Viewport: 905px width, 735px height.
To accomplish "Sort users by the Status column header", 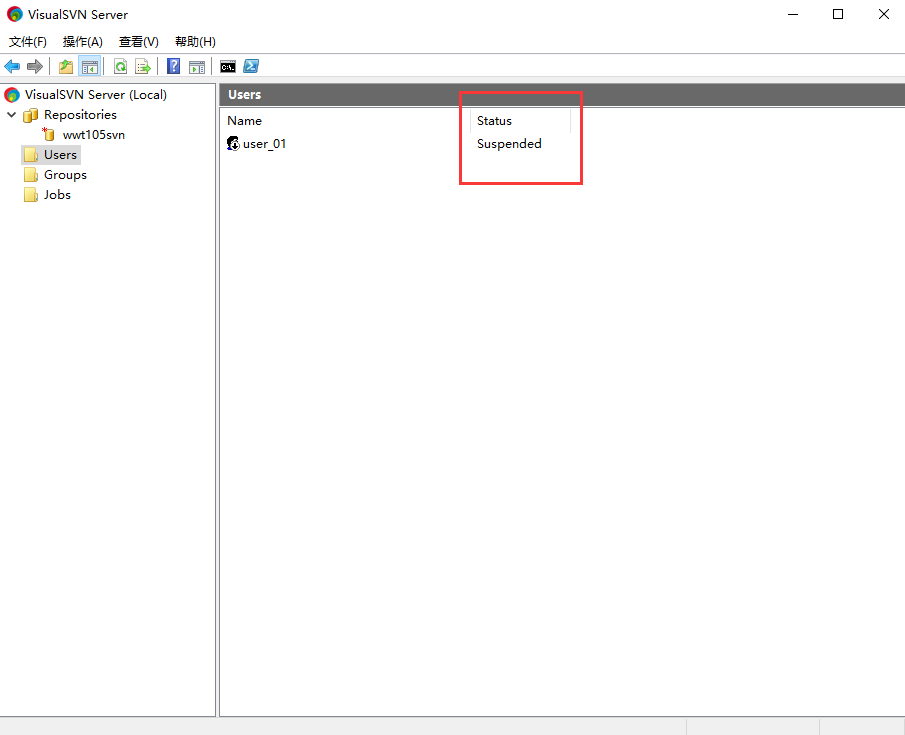I will click(x=494, y=121).
